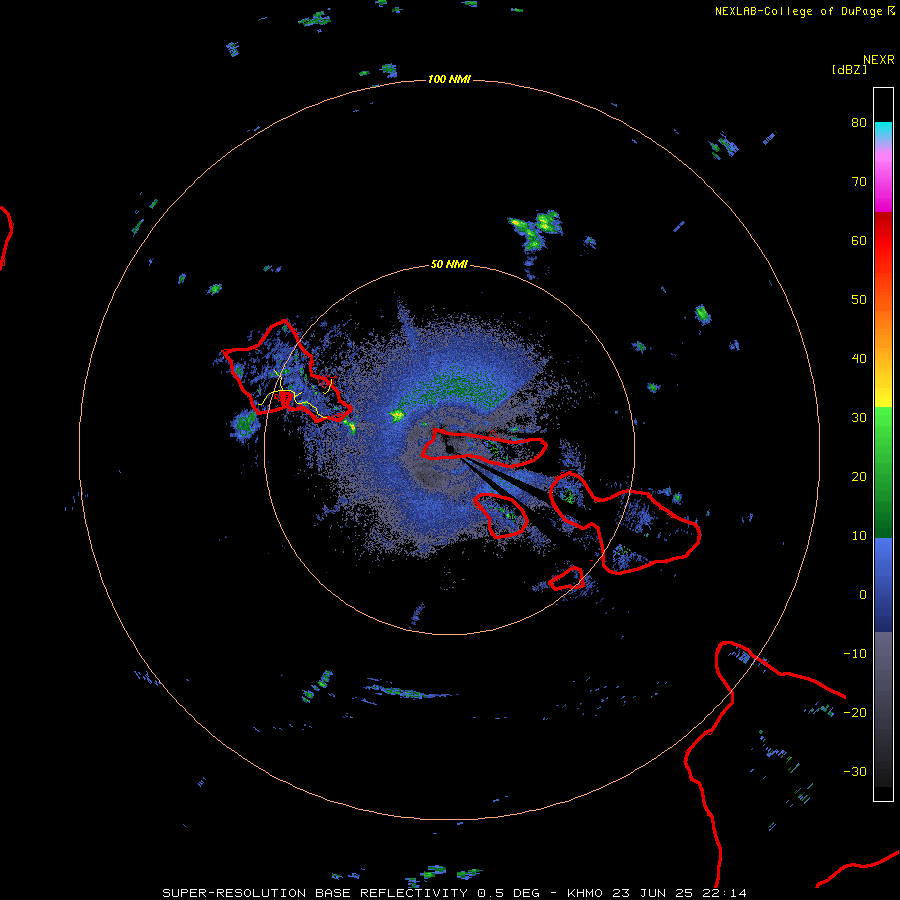Click SUPER-RESOLUTION BASE REFLECTIVITY caption text
This screenshot has height=900, width=900.
(x=315, y=893)
